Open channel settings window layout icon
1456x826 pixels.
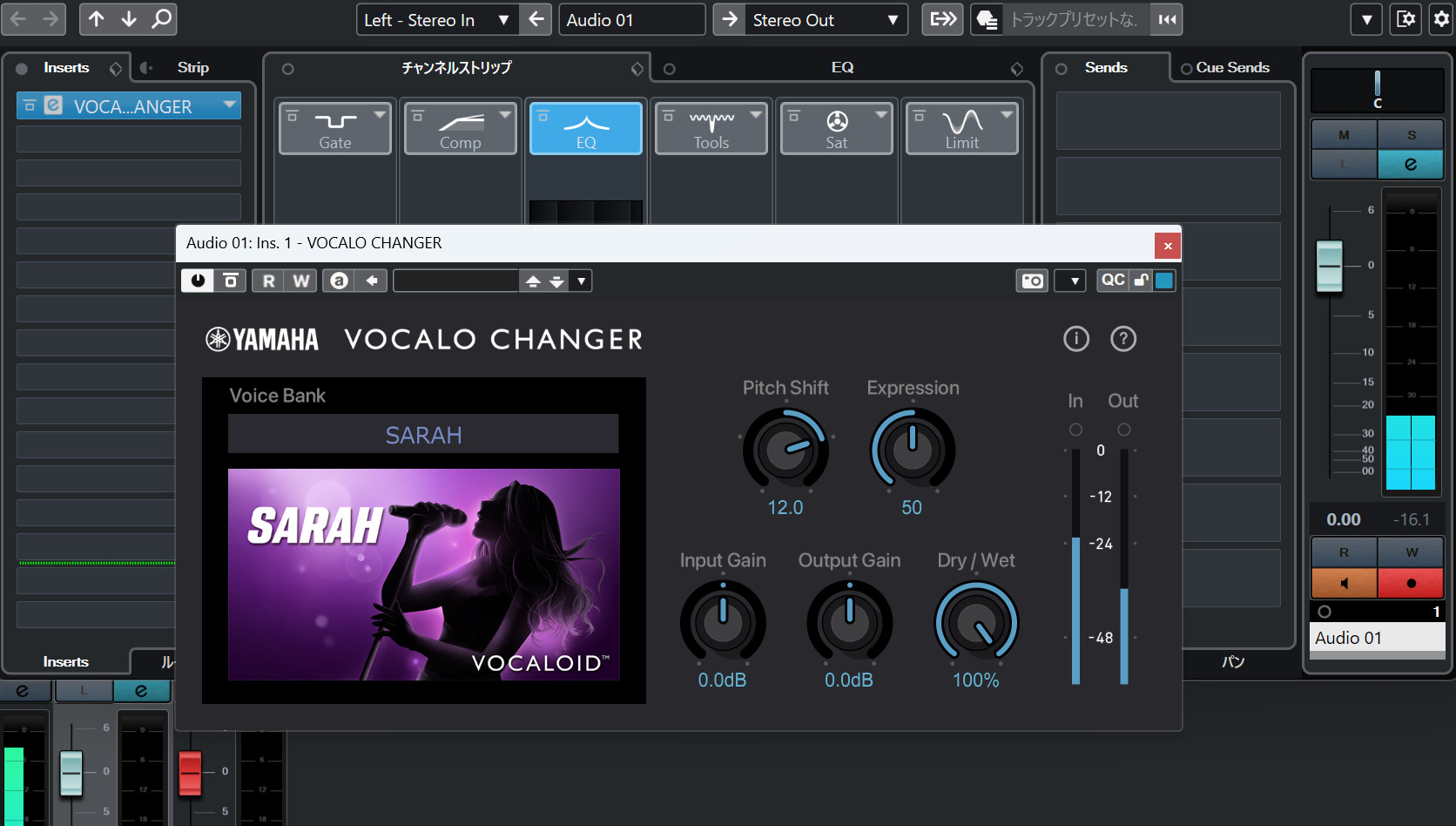click(1405, 19)
